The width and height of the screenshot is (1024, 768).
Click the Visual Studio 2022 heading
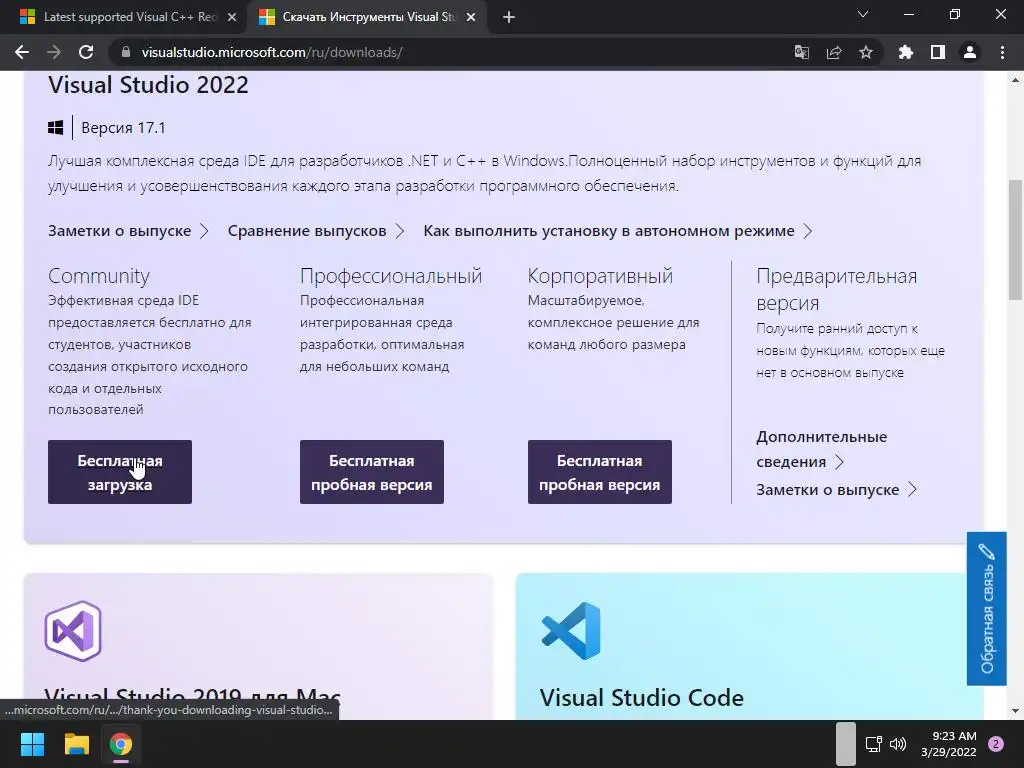(148, 85)
